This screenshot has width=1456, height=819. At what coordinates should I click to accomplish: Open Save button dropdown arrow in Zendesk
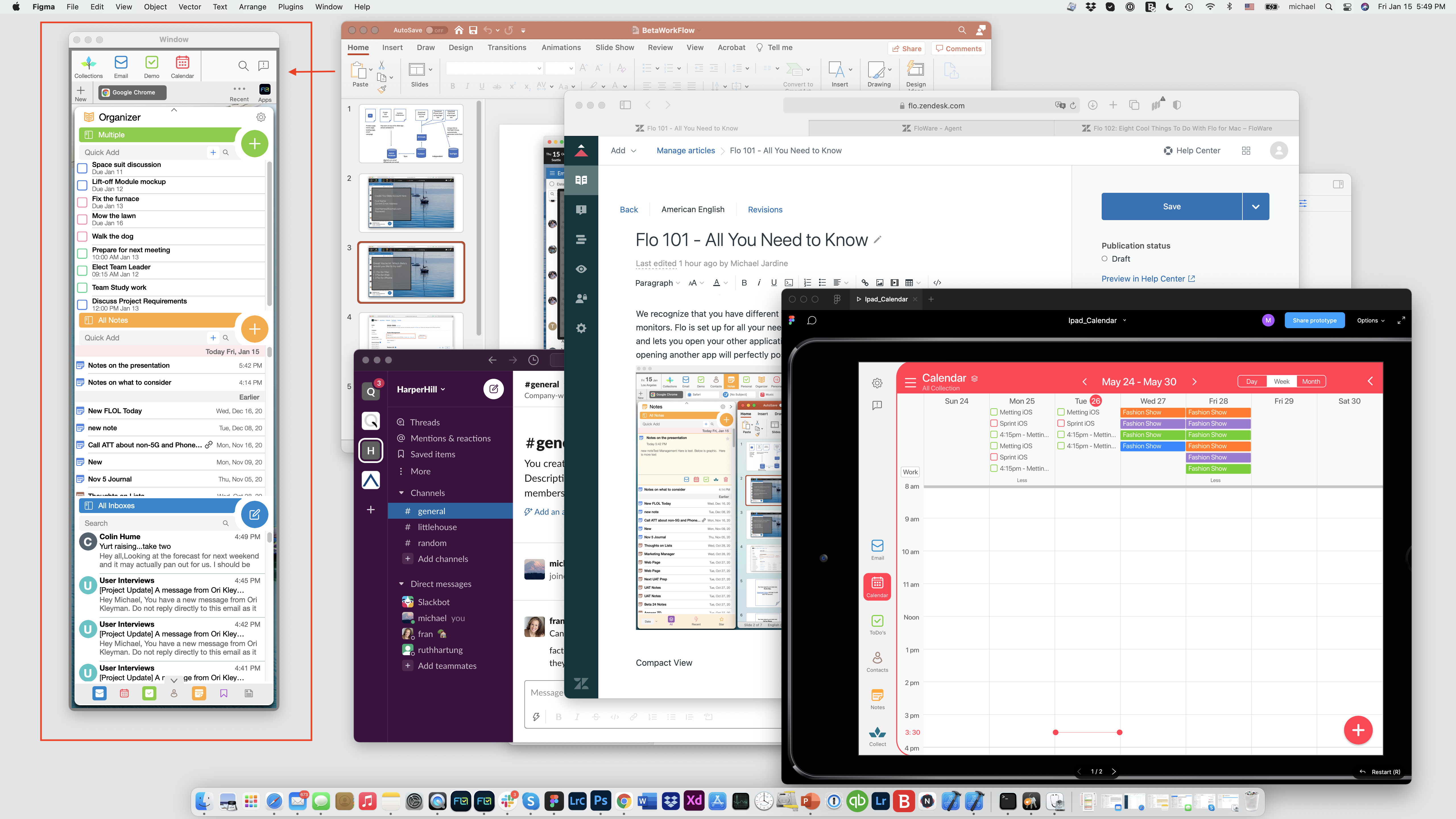pos(1256,206)
